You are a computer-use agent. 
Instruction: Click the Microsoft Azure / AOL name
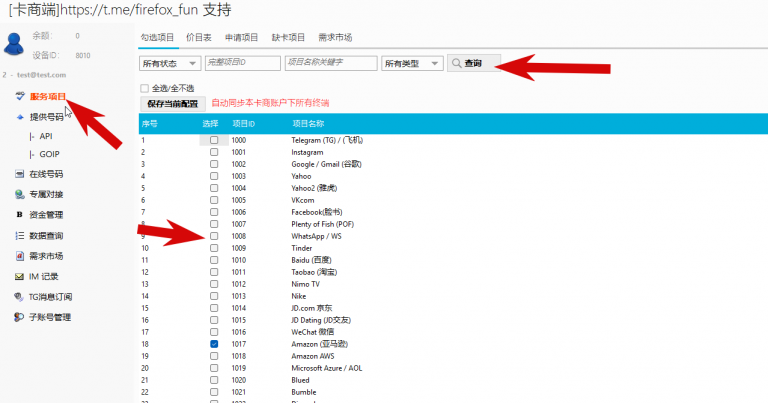(327, 368)
